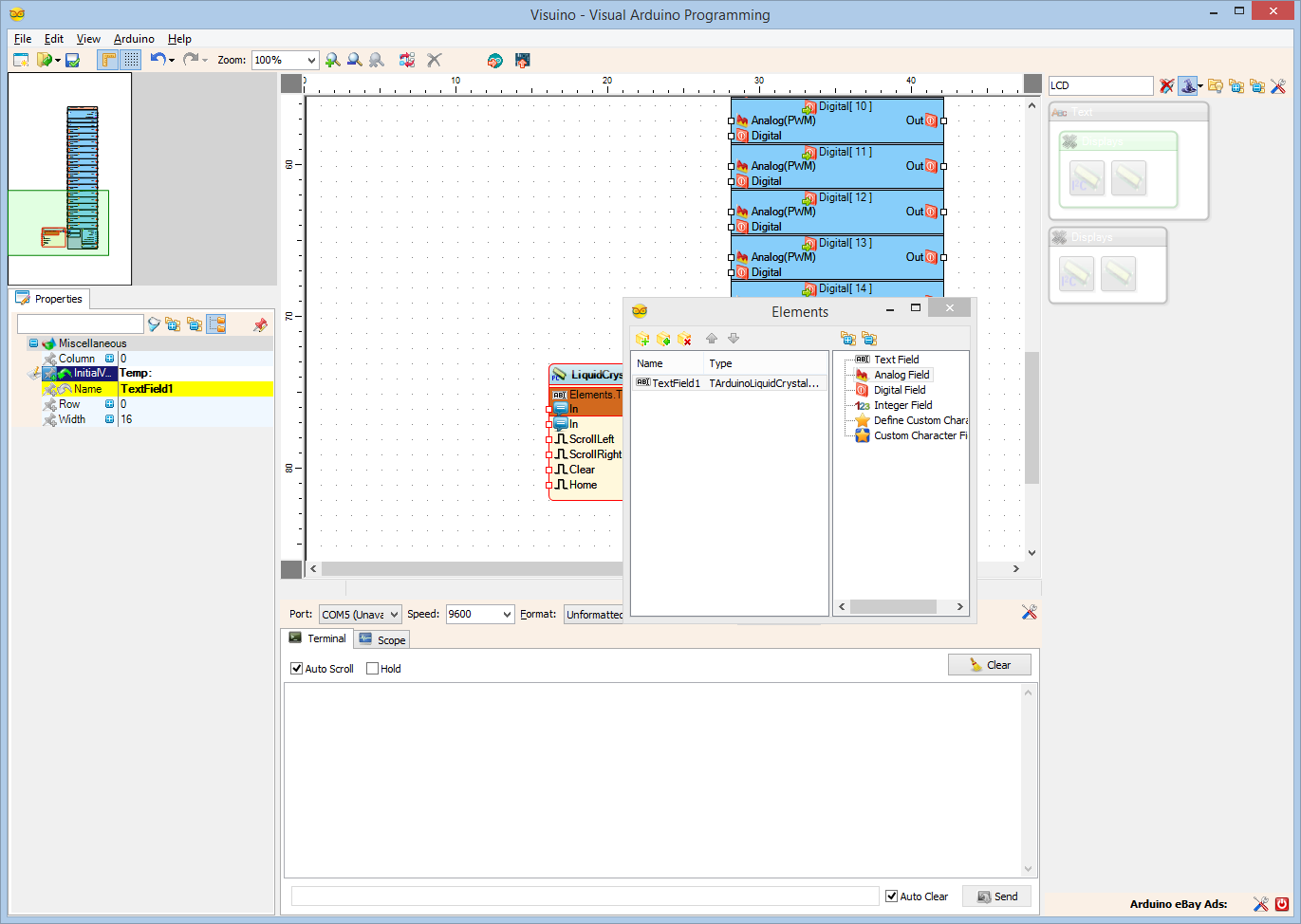Click Collapse All icon in Properties panel
This screenshot has width=1301, height=924.
point(195,324)
